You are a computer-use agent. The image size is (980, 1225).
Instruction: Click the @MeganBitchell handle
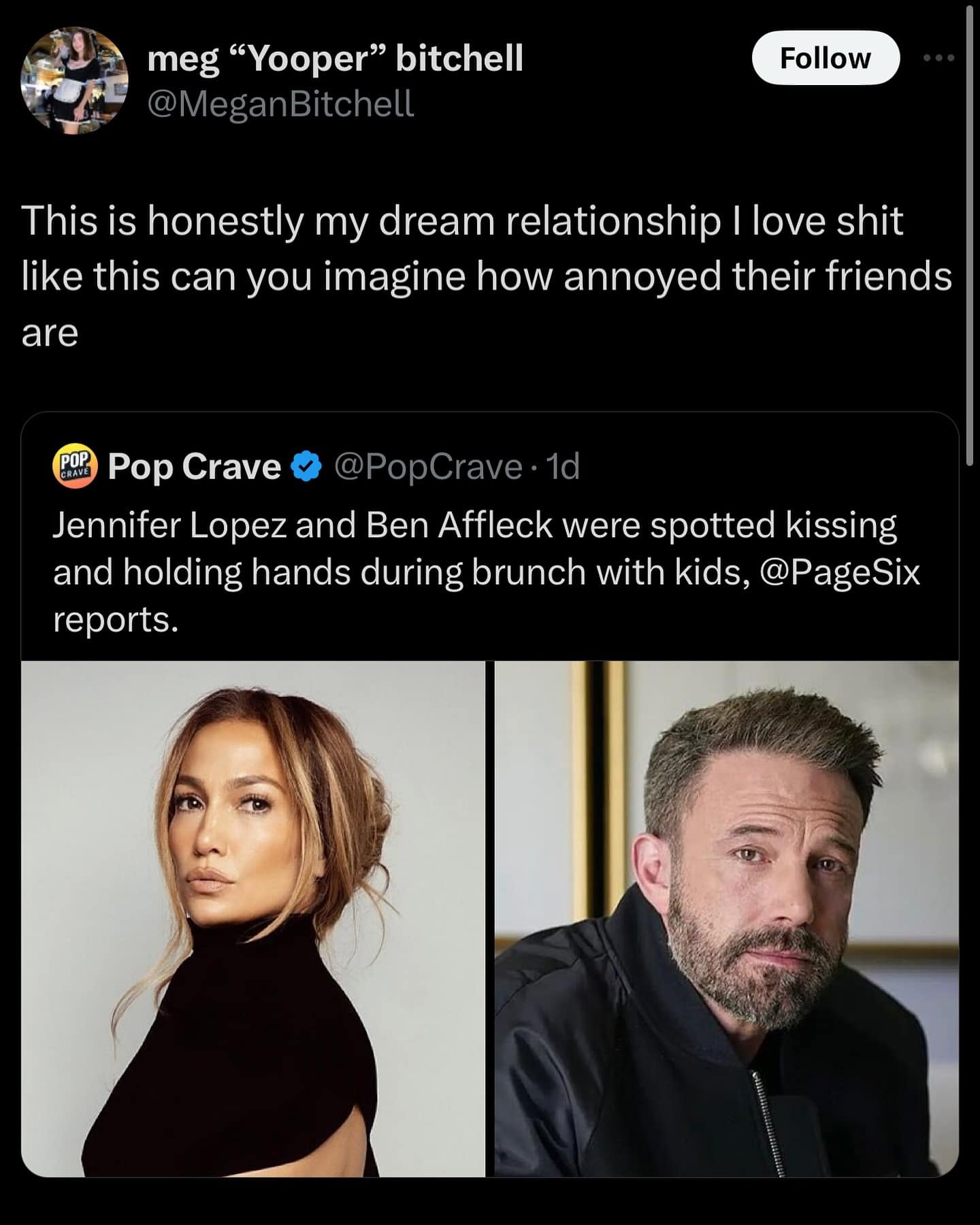click(x=280, y=104)
